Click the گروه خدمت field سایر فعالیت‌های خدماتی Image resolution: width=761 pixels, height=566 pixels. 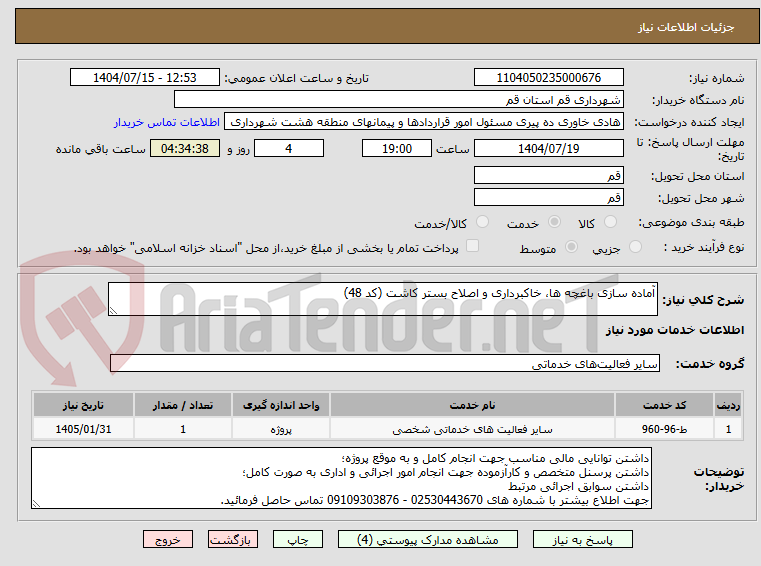point(385,363)
